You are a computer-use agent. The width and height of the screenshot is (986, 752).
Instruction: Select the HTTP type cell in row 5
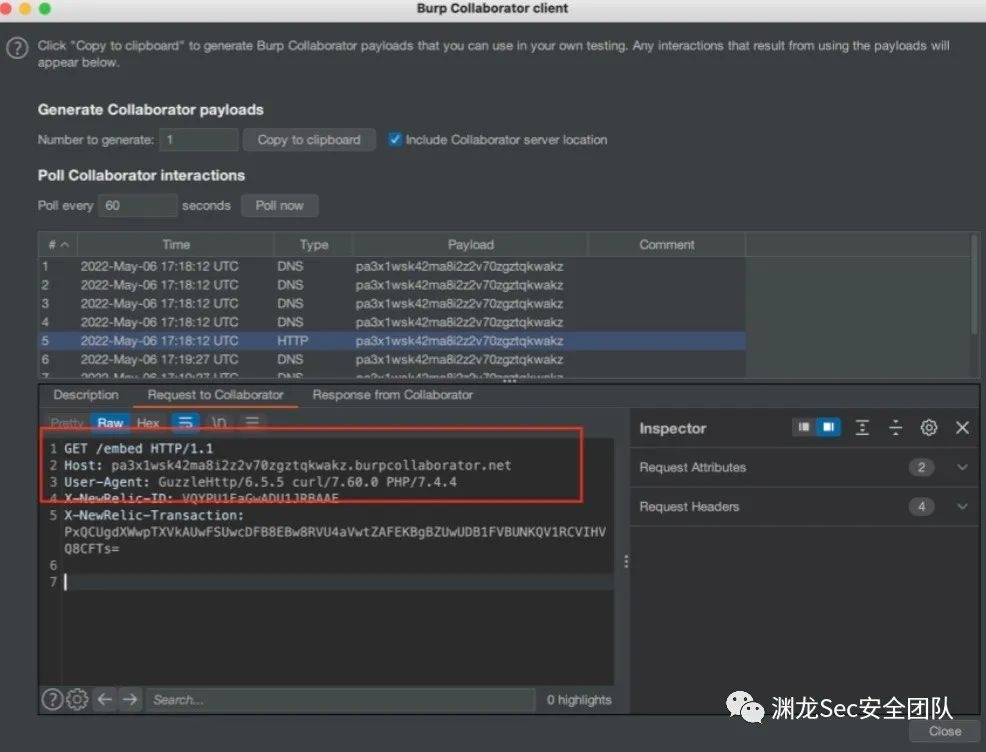292,341
